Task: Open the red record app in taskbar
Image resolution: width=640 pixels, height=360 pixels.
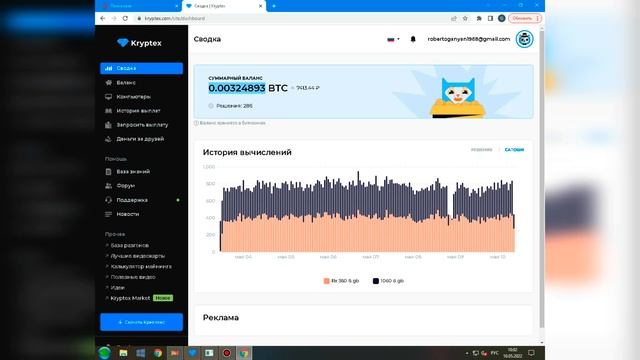Action: 227,353
